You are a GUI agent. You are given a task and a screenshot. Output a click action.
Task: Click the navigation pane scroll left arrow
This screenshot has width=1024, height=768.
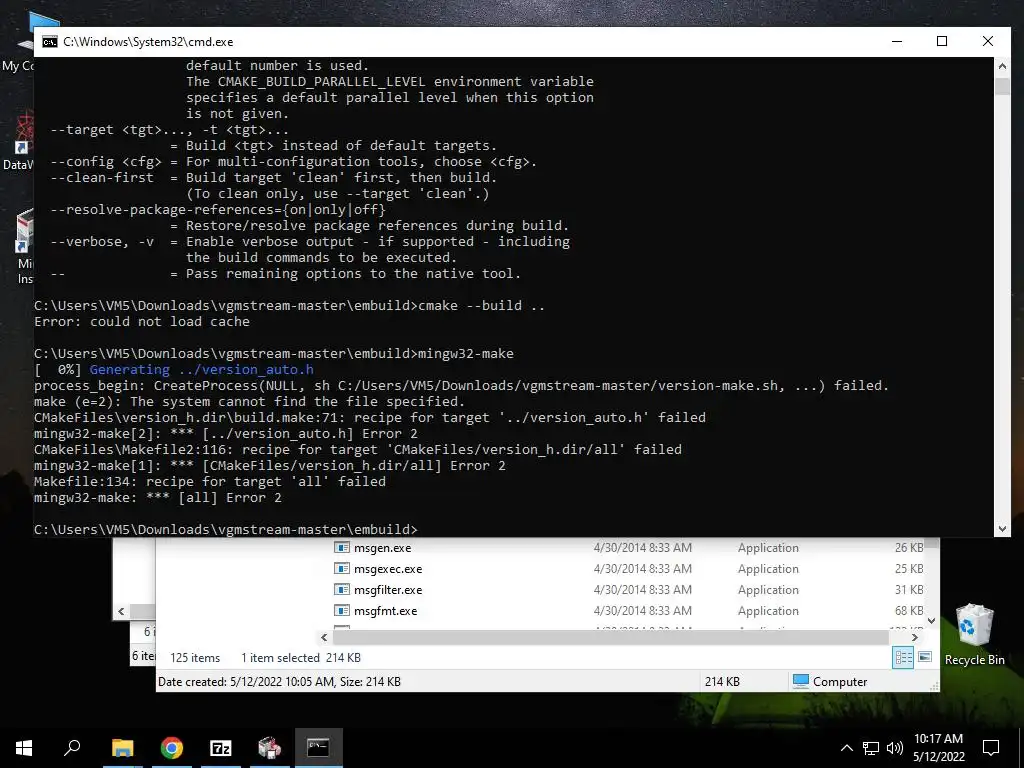[x=121, y=611]
